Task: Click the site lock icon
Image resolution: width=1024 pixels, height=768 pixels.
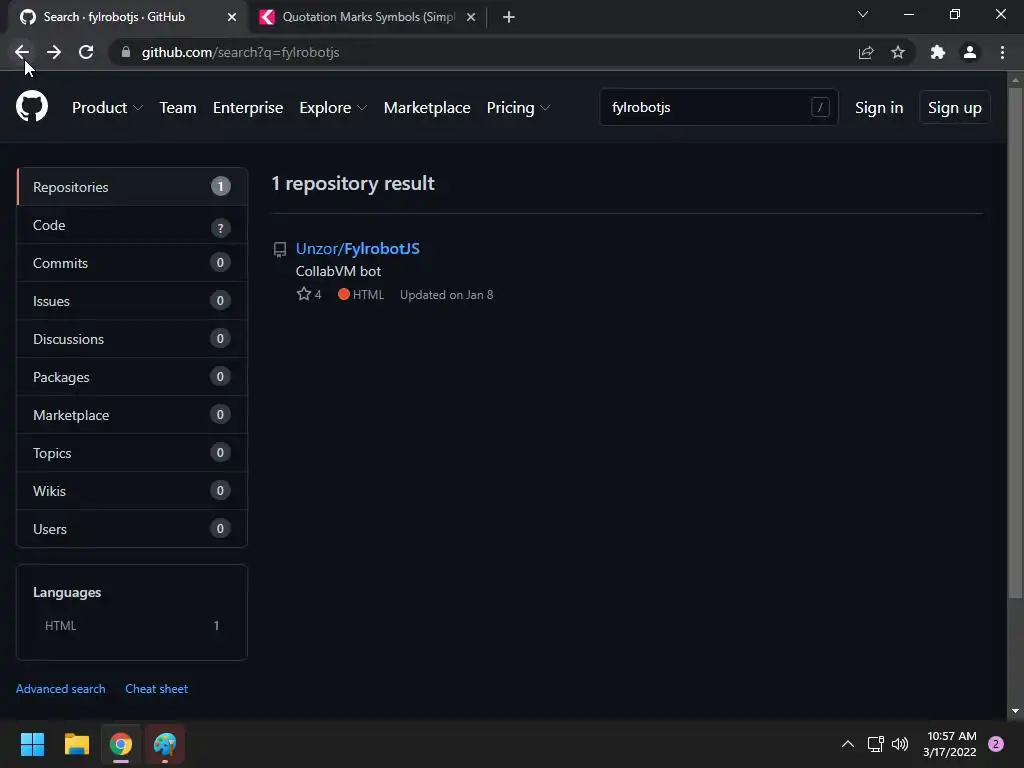Action: point(126,52)
